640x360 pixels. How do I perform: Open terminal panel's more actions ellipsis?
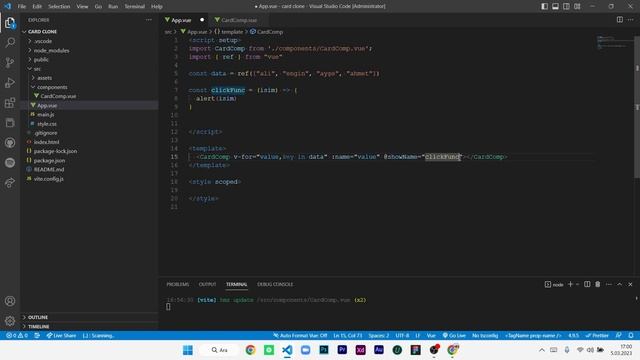point(609,284)
